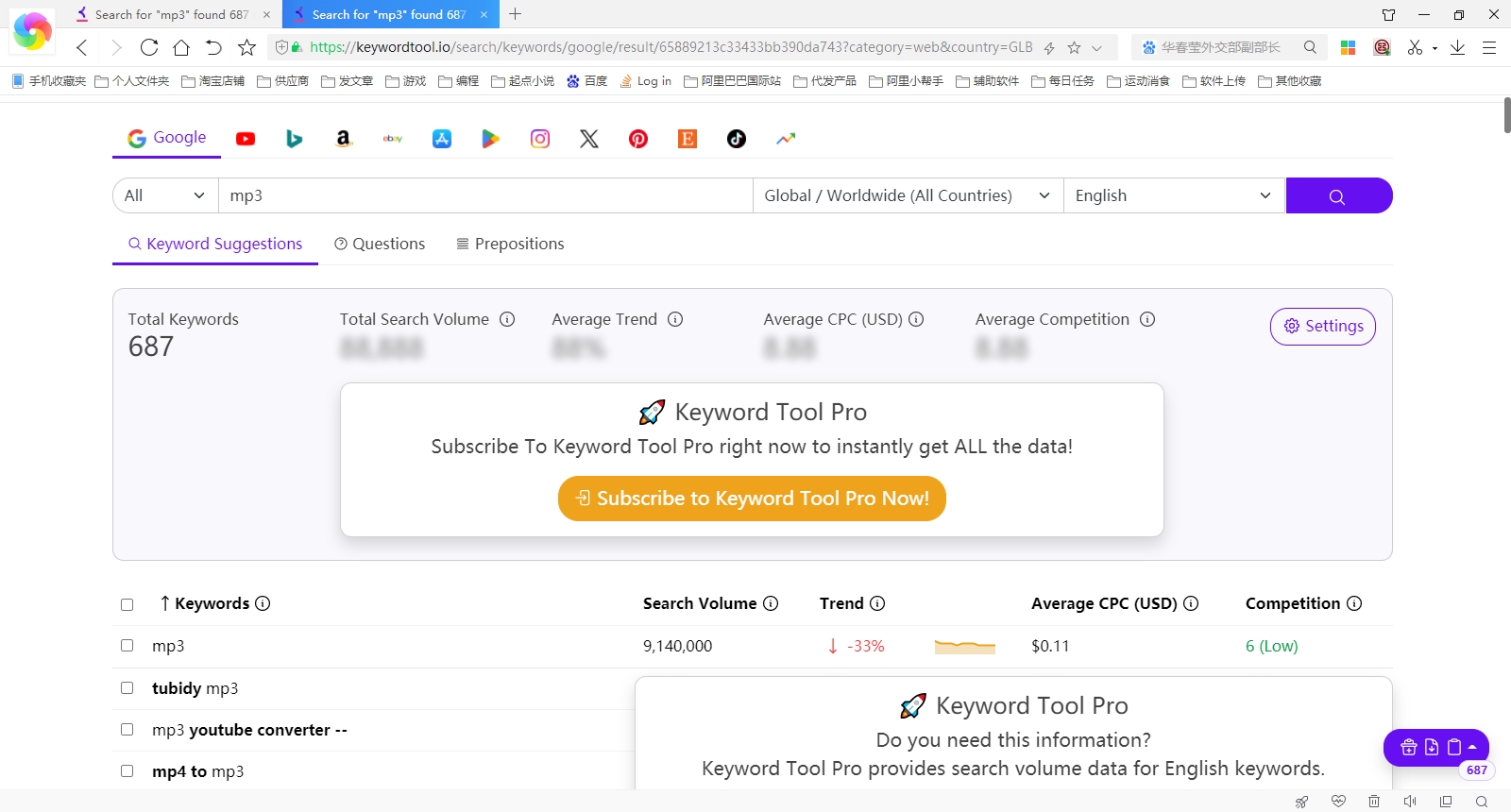
Task: Tick the mp4 to mp3 checkbox
Action: click(x=127, y=771)
